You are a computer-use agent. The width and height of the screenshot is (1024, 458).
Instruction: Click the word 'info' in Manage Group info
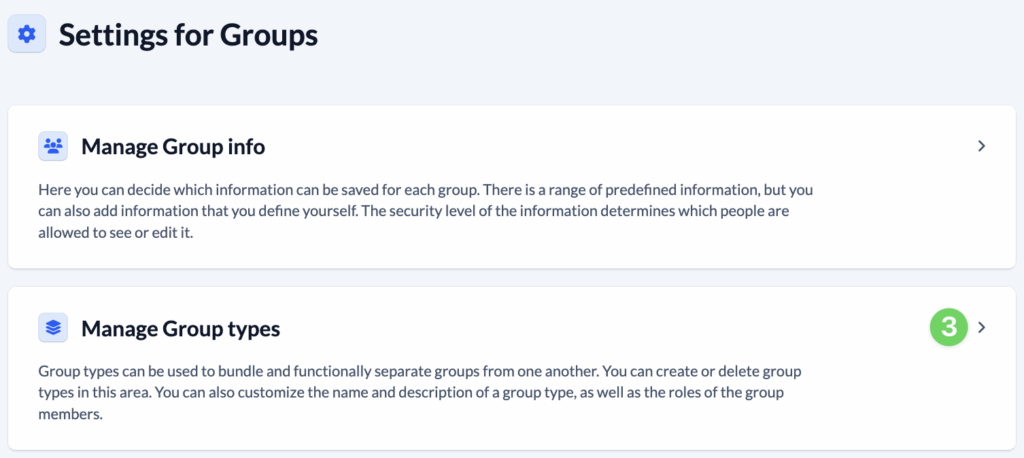(245, 147)
